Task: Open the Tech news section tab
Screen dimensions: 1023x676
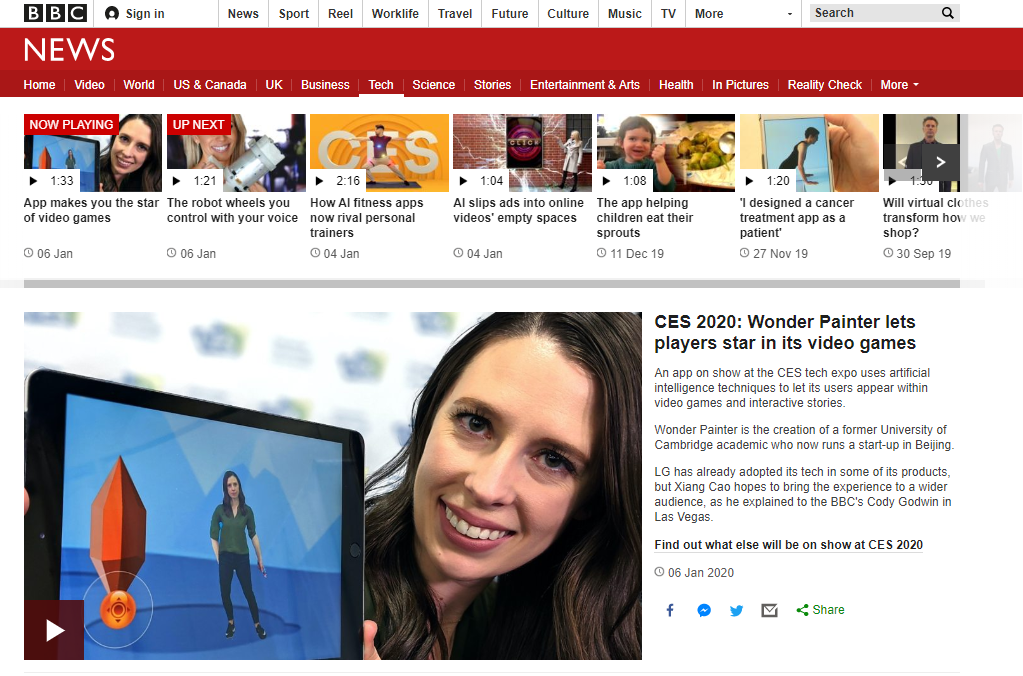Action: 381,85
